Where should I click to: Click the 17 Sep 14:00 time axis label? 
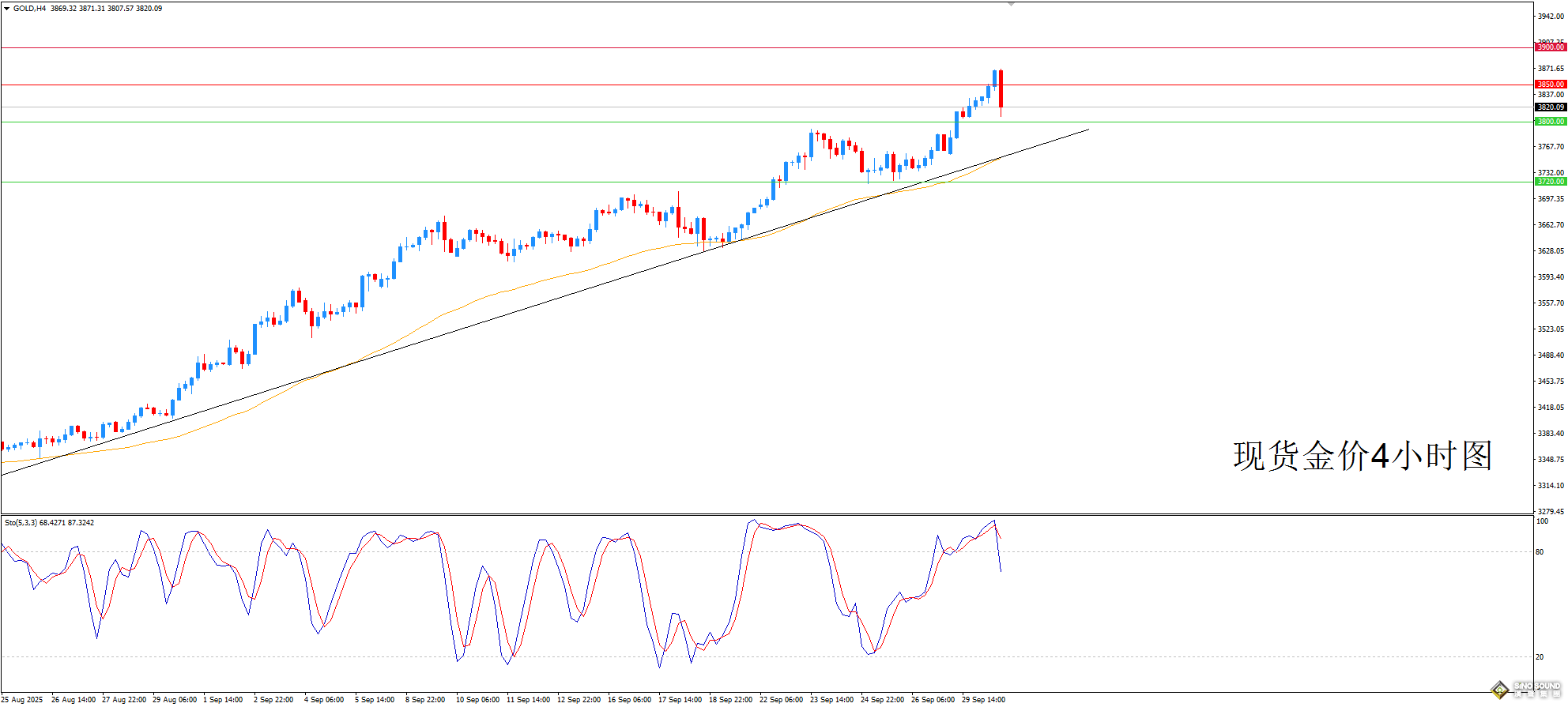[680, 700]
